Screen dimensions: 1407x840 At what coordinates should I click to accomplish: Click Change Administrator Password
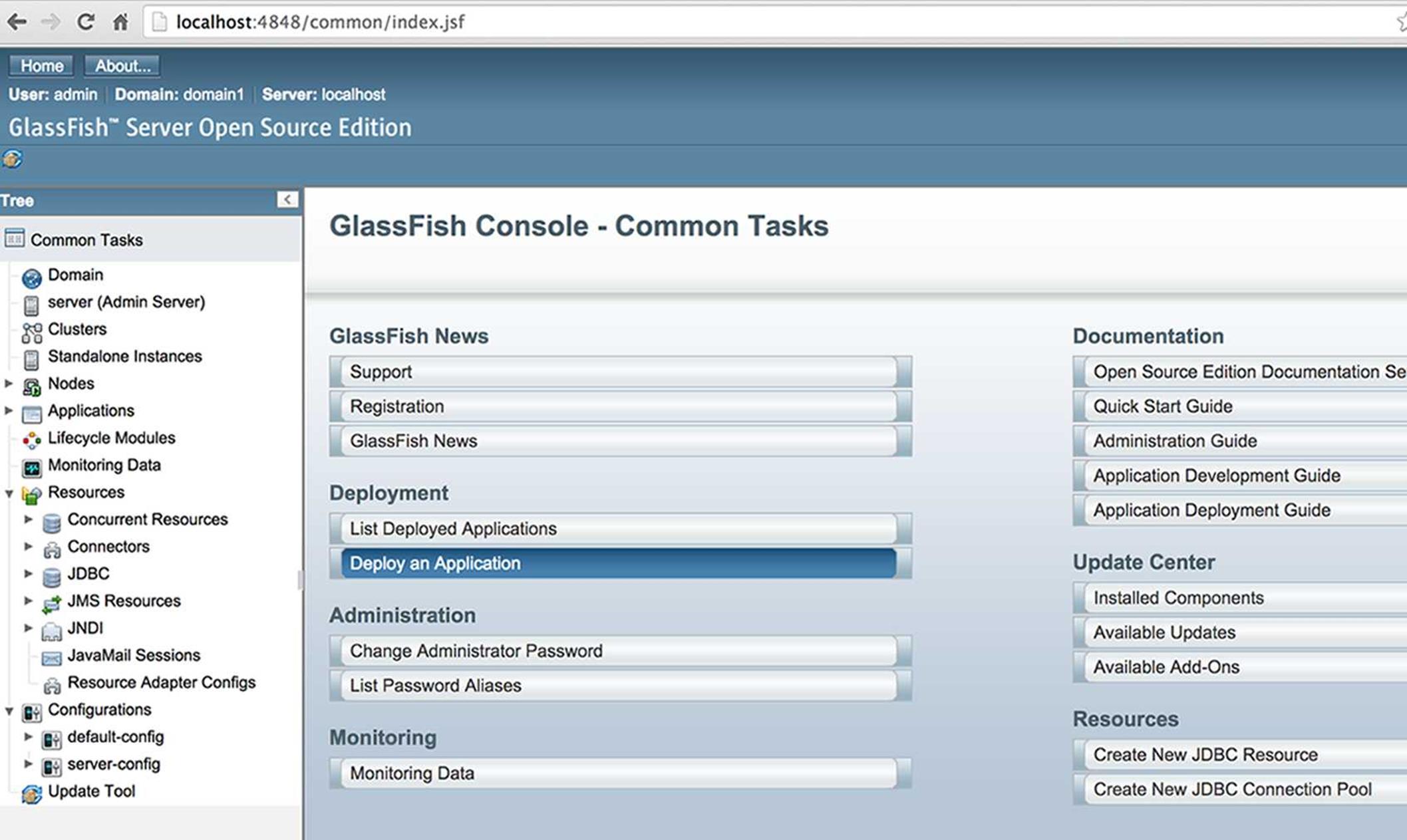pyautogui.click(x=620, y=651)
